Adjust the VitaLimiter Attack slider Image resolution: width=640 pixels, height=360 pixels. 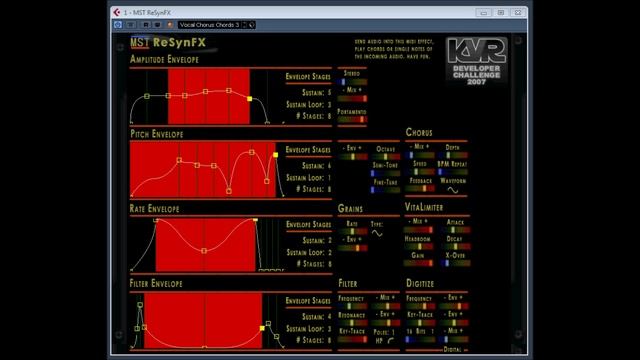tap(456, 230)
